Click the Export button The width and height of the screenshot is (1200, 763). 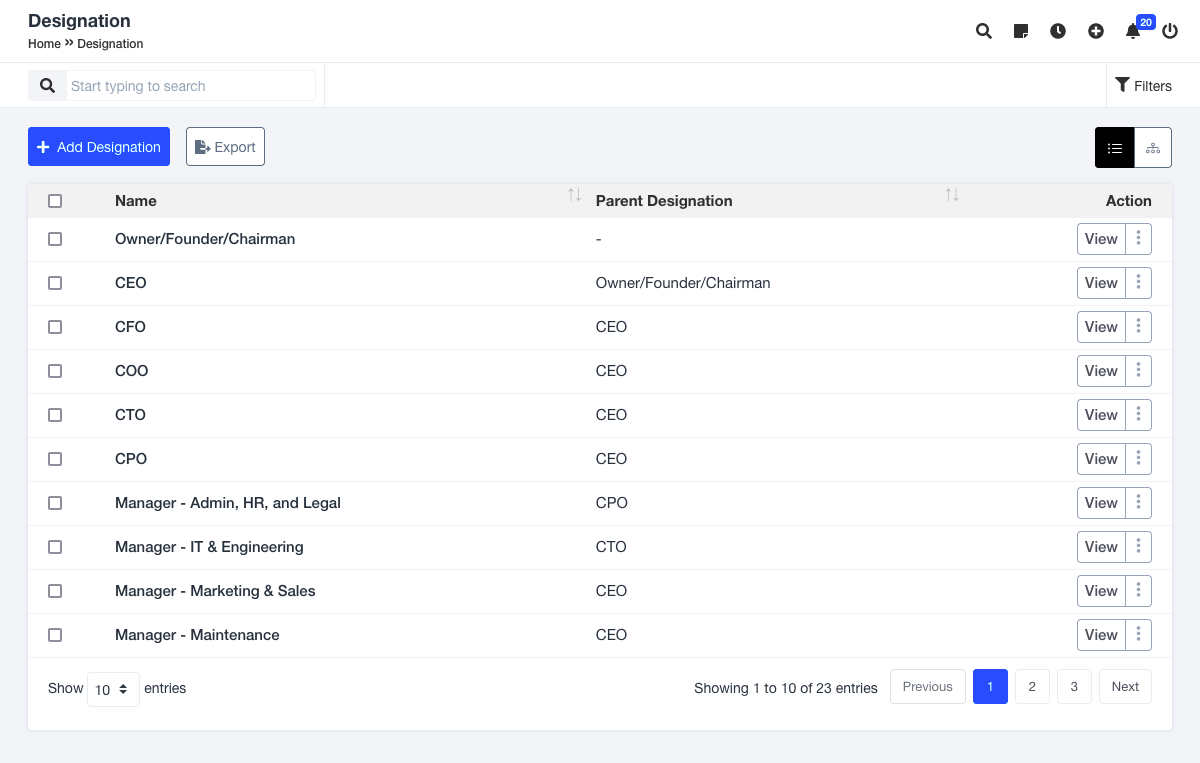[x=225, y=147]
